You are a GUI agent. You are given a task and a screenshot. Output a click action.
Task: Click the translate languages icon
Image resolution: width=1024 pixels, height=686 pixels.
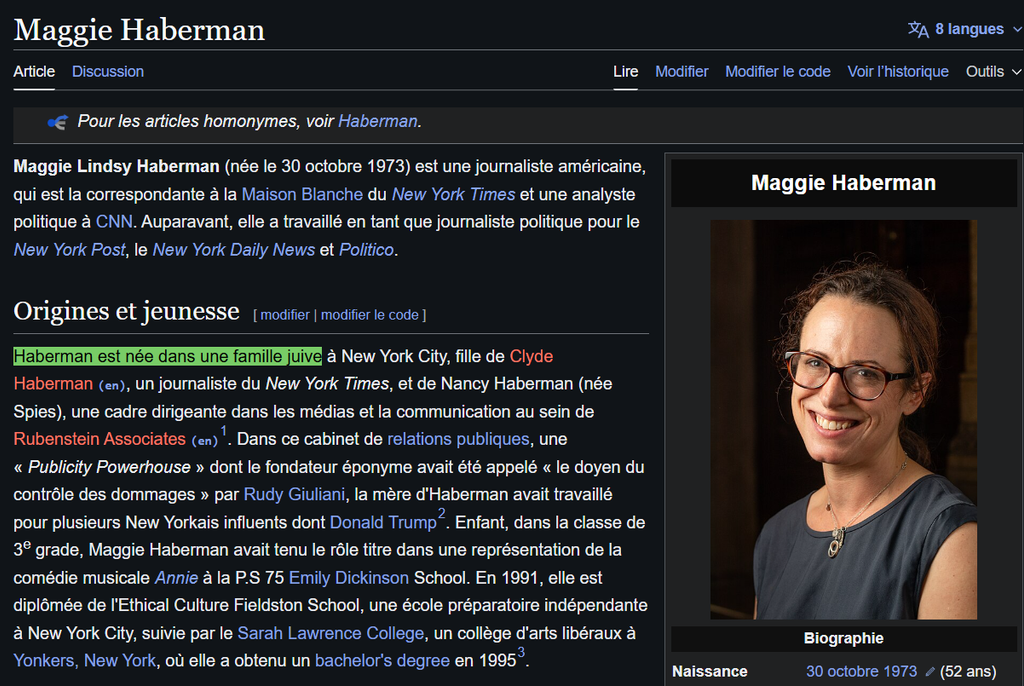click(918, 29)
